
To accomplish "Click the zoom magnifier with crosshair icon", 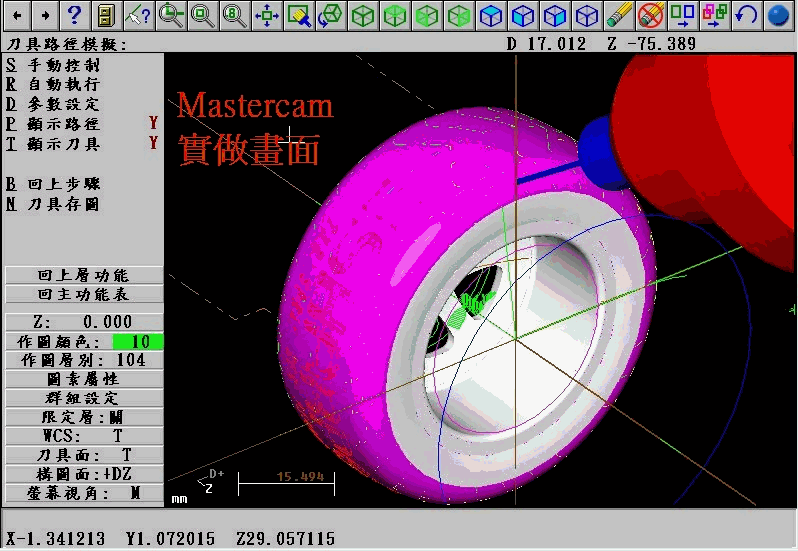I will (170, 15).
